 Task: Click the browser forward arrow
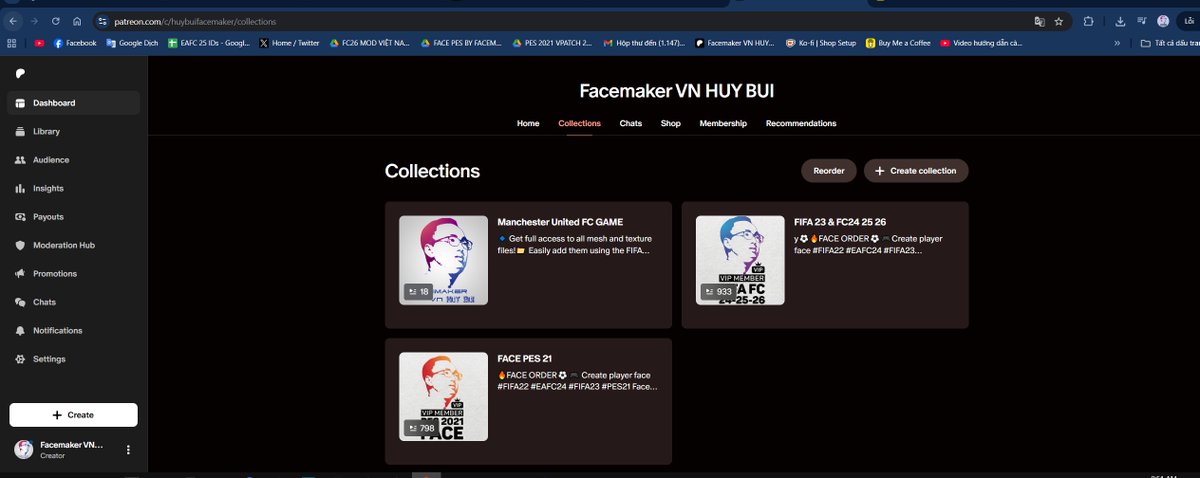coord(34,21)
